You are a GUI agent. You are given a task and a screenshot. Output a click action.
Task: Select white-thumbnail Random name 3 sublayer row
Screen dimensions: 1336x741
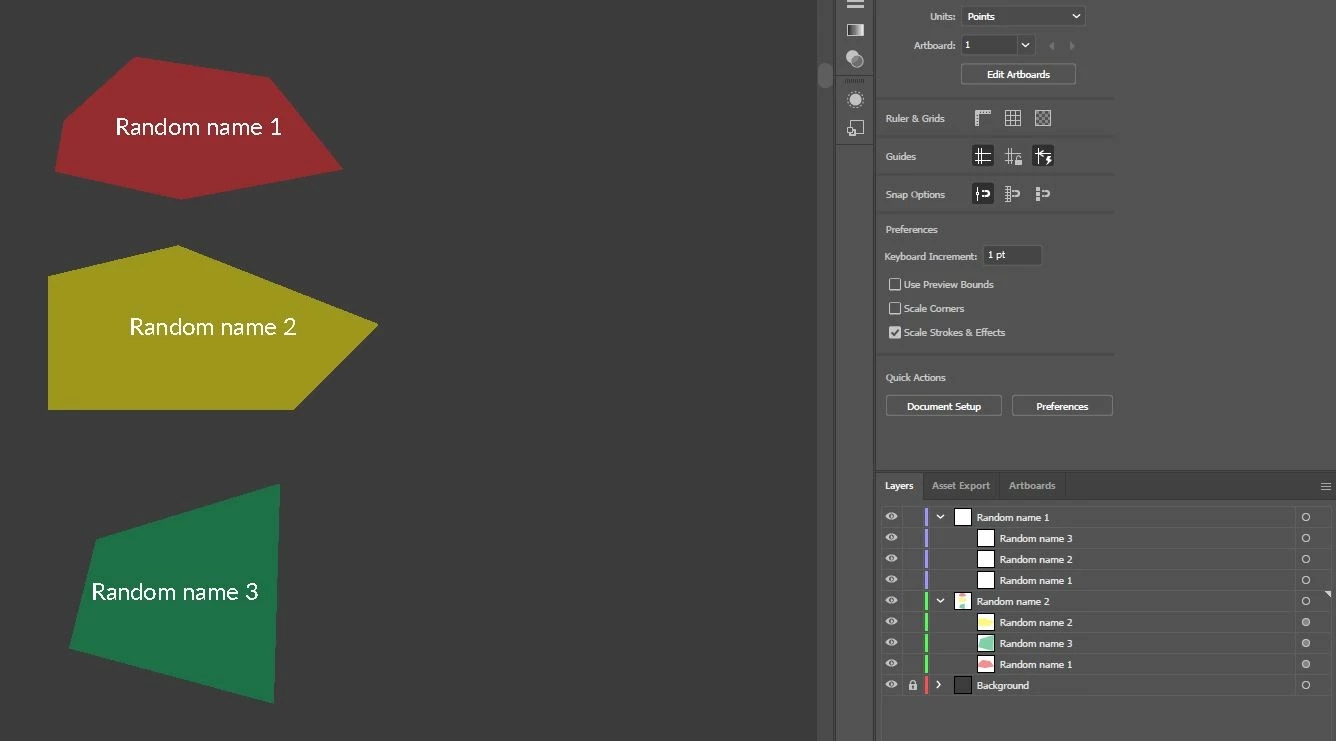tap(1105, 539)
